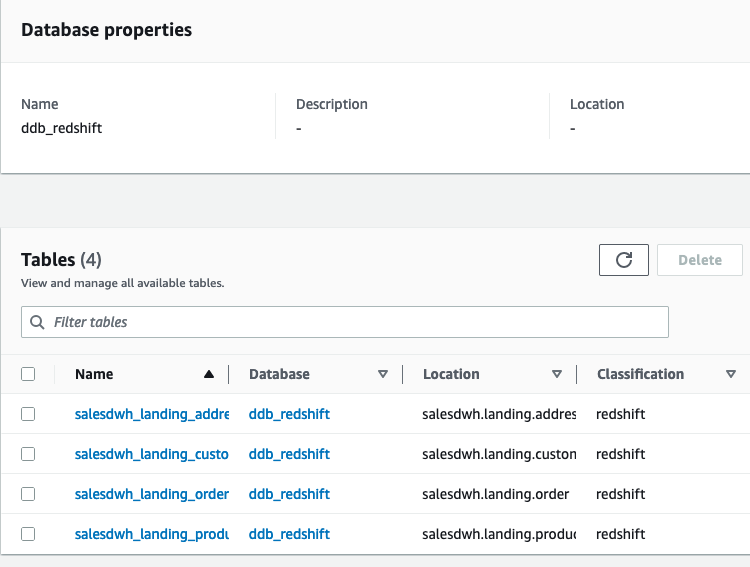Open the Database column sort arrow
Viewport: 750px width, 567px height.
point(383,374)
